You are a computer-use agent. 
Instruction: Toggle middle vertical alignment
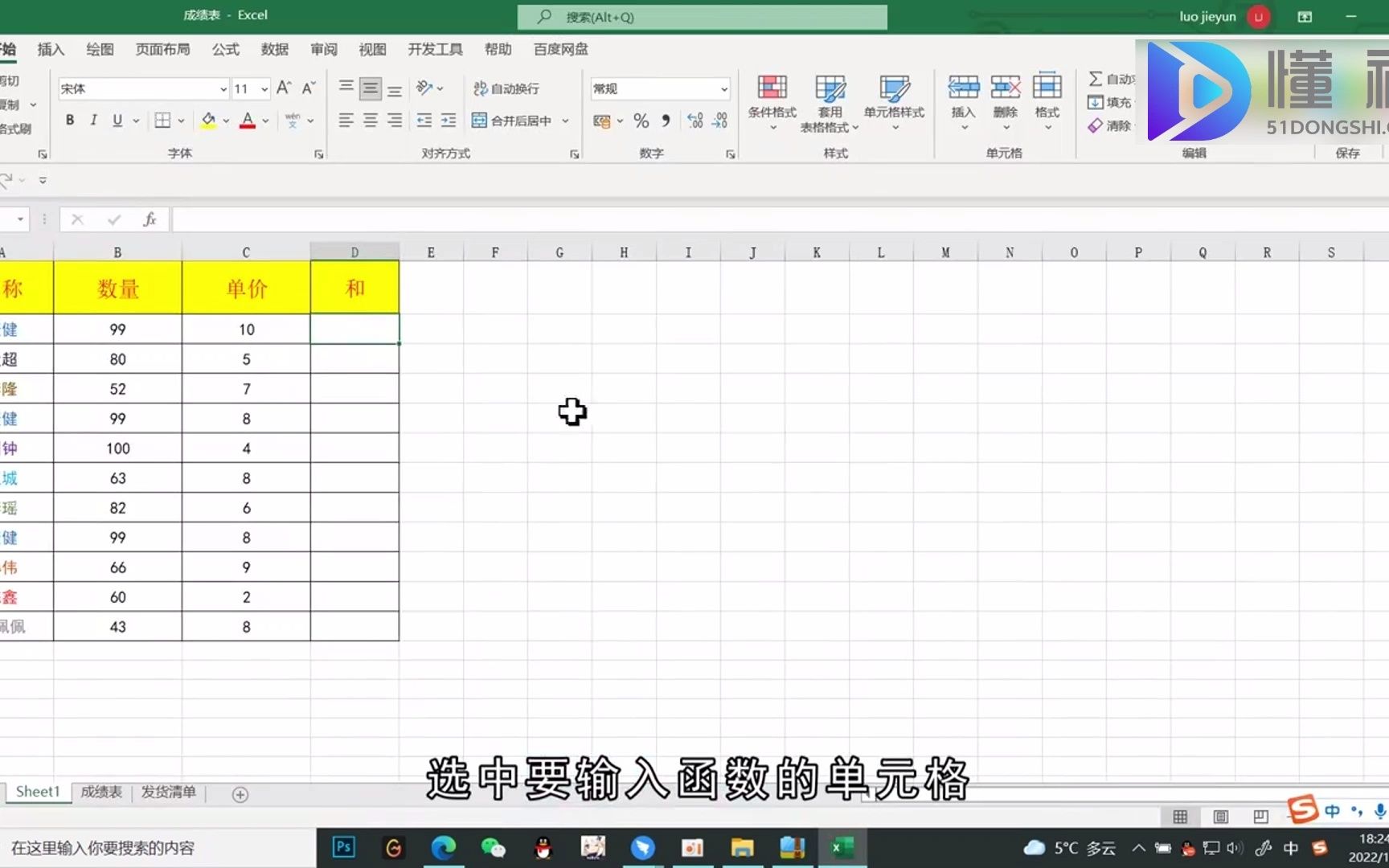(370, 88)
